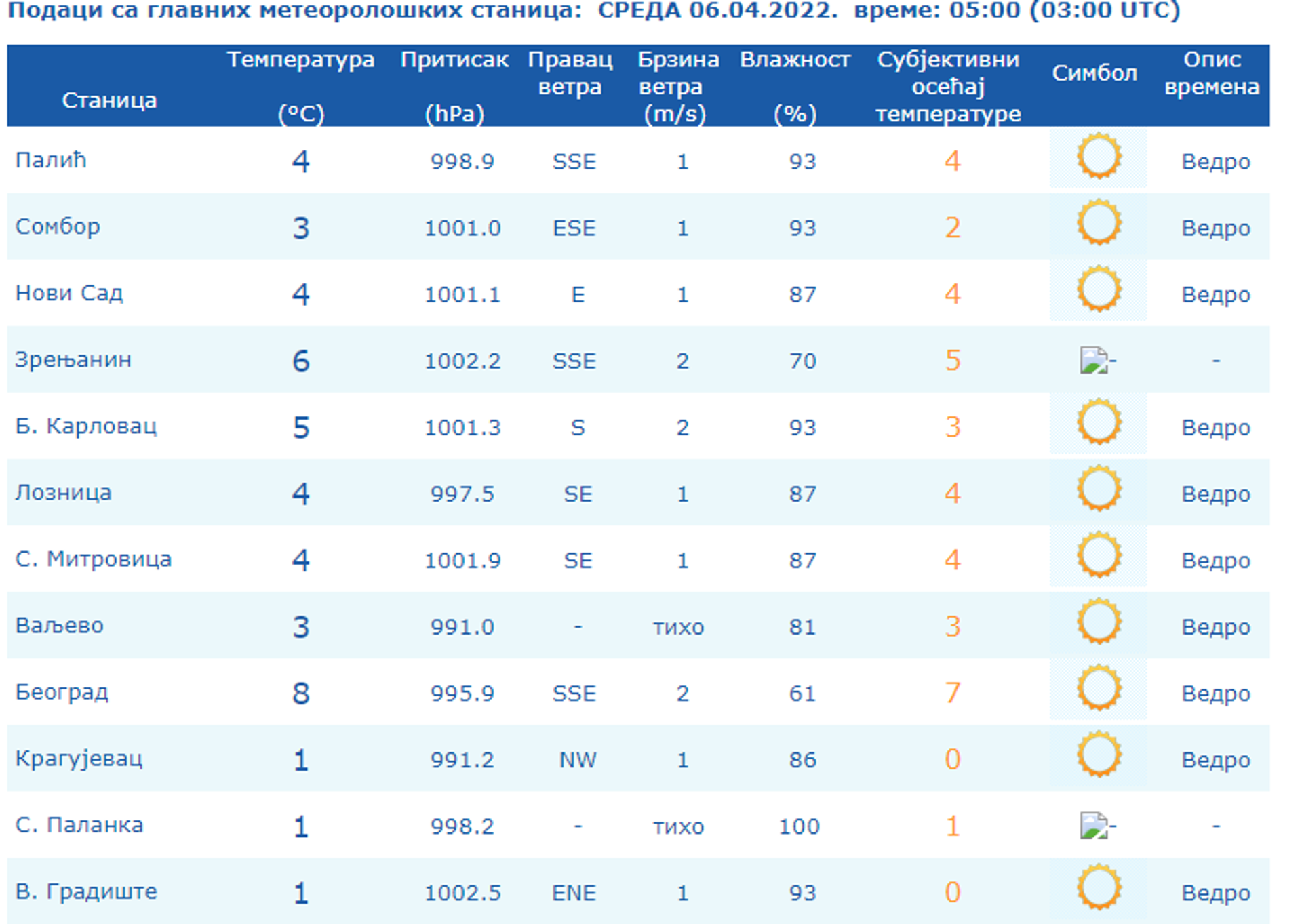Click the Влажност column header

click(x=795, y=86)
